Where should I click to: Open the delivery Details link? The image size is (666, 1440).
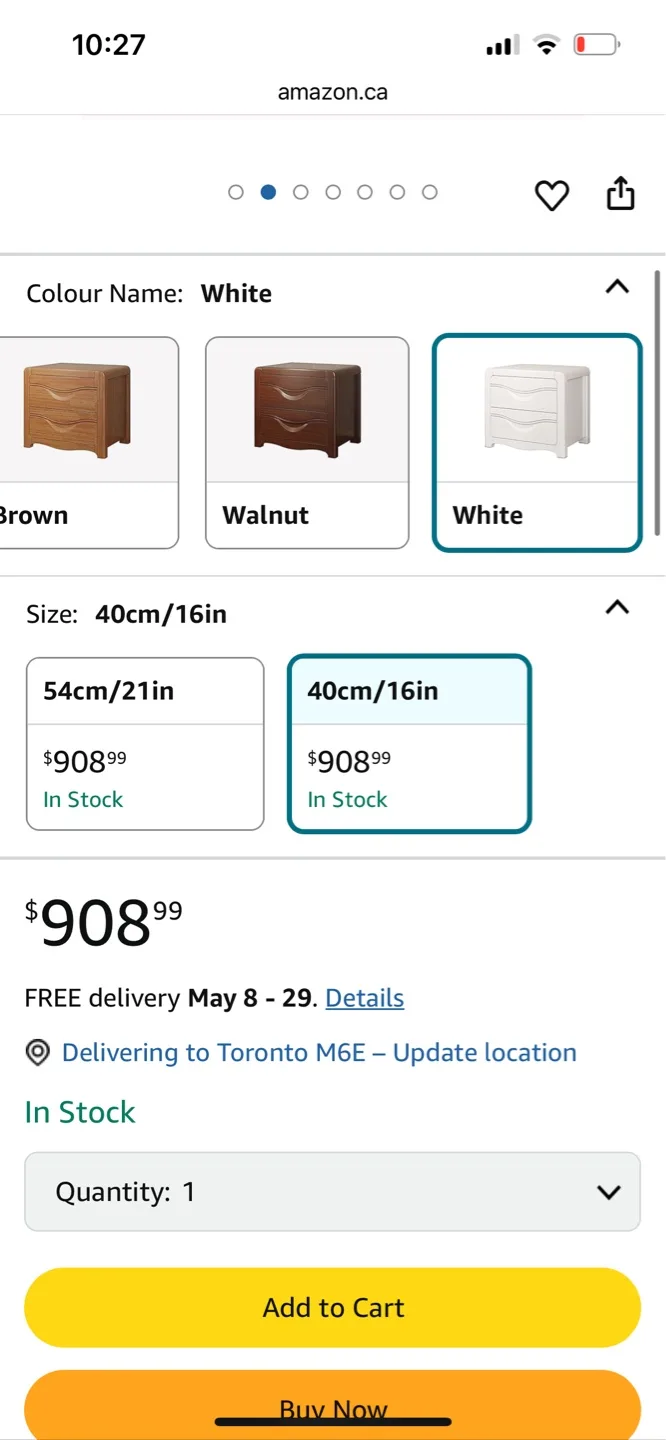click(x=364, y=997)
